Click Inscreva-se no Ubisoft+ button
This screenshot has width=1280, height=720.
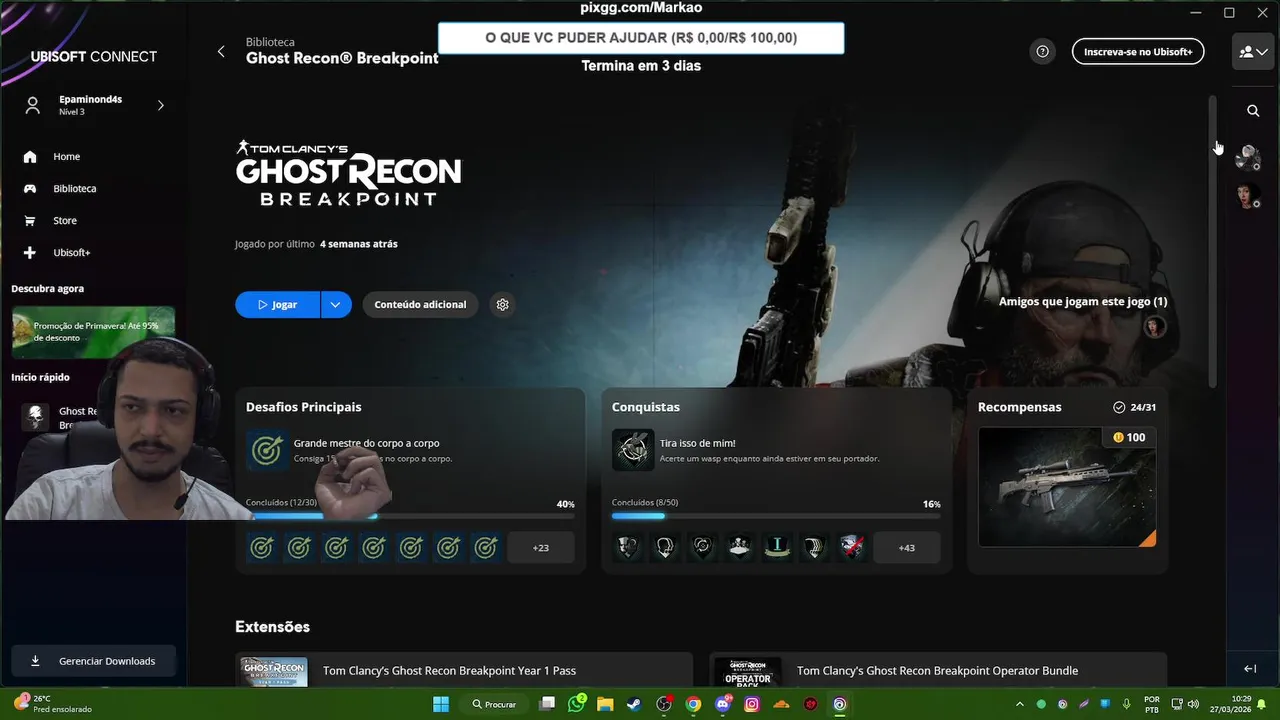click(1138, 51)
